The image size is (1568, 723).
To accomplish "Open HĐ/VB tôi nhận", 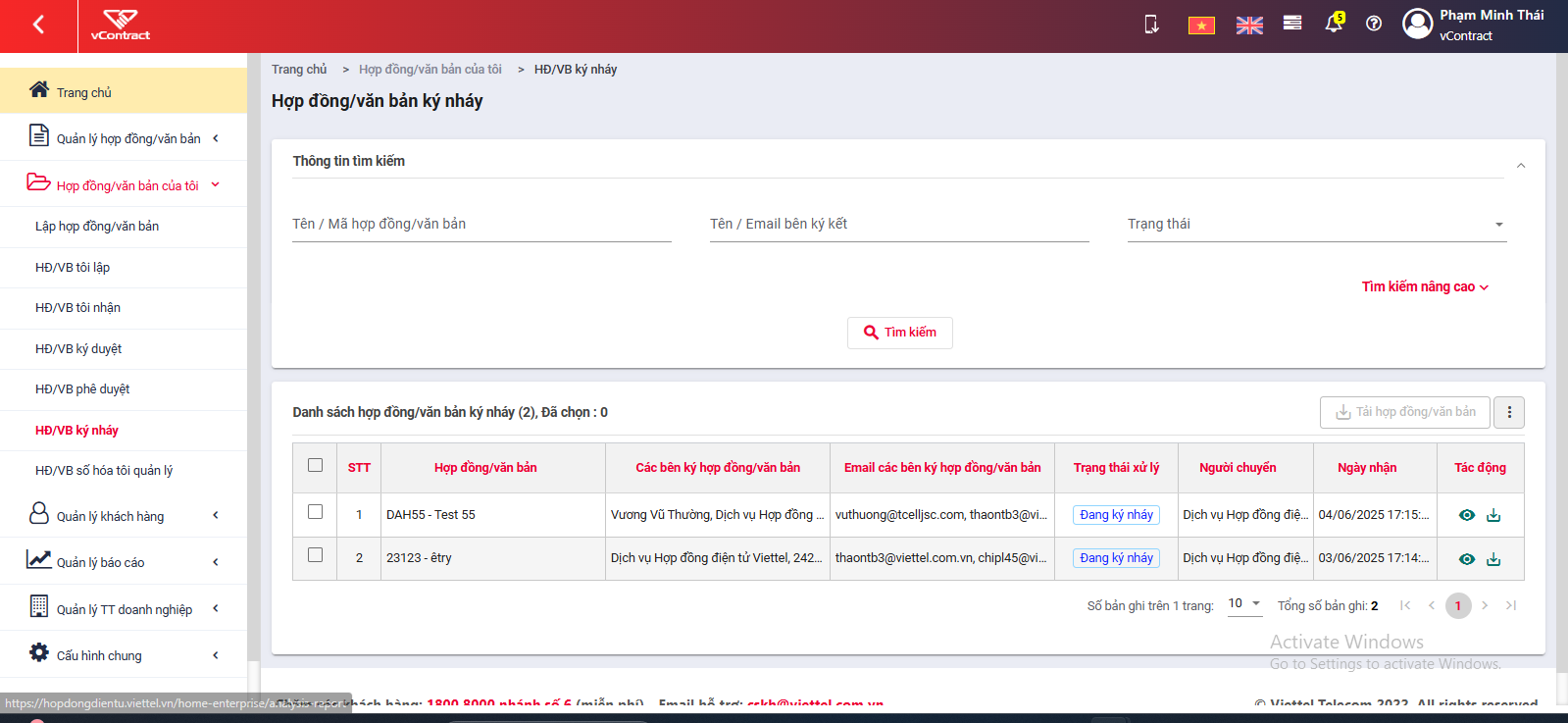I will click(x=78, y=307).
